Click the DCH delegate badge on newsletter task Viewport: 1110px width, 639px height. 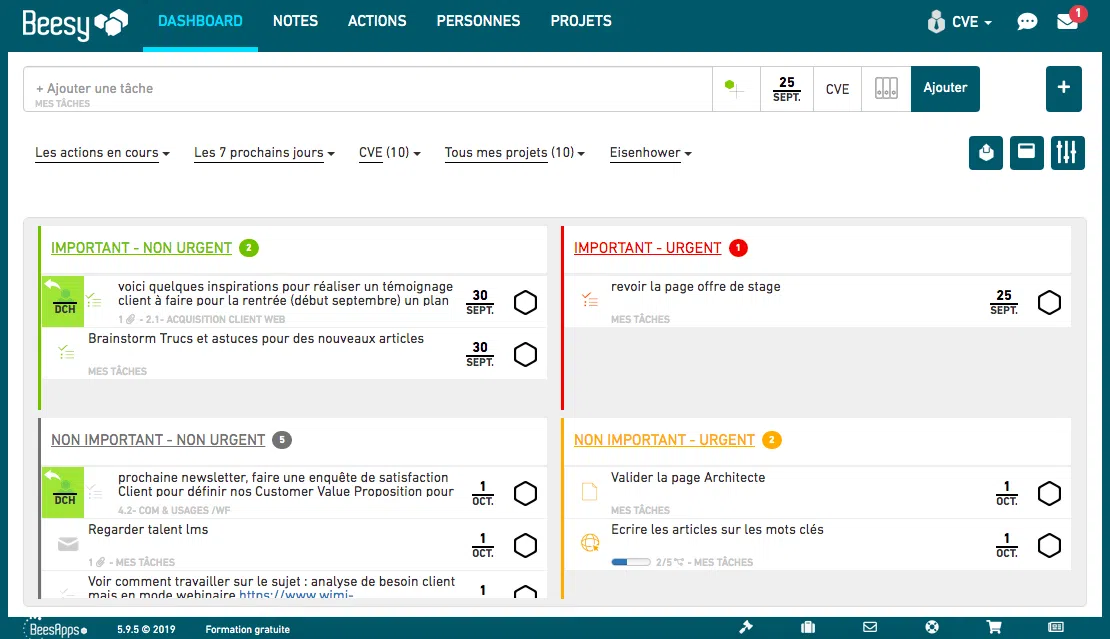pos(63,493)
